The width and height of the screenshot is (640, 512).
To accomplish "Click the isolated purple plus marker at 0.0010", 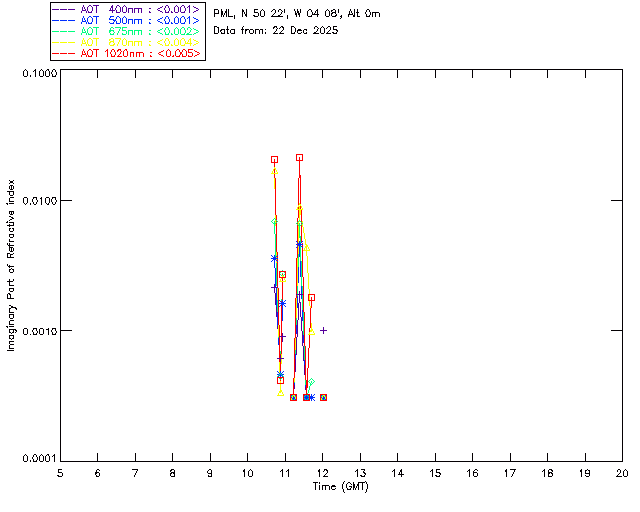I will 323,330.
